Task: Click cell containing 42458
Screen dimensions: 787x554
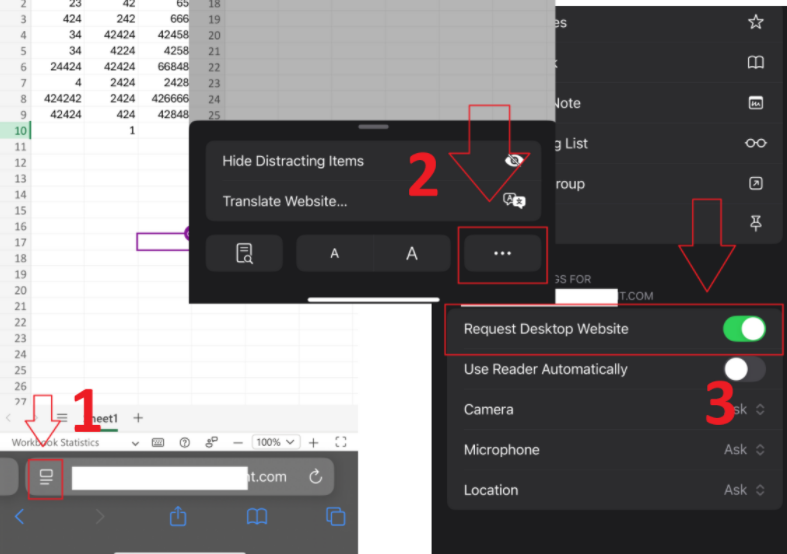Action: 164,35
